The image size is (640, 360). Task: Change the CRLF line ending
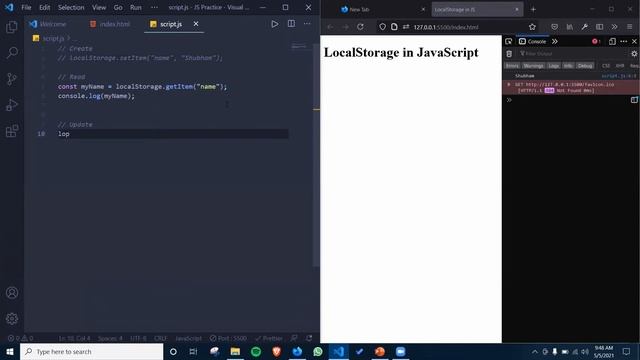click(160, 338)
